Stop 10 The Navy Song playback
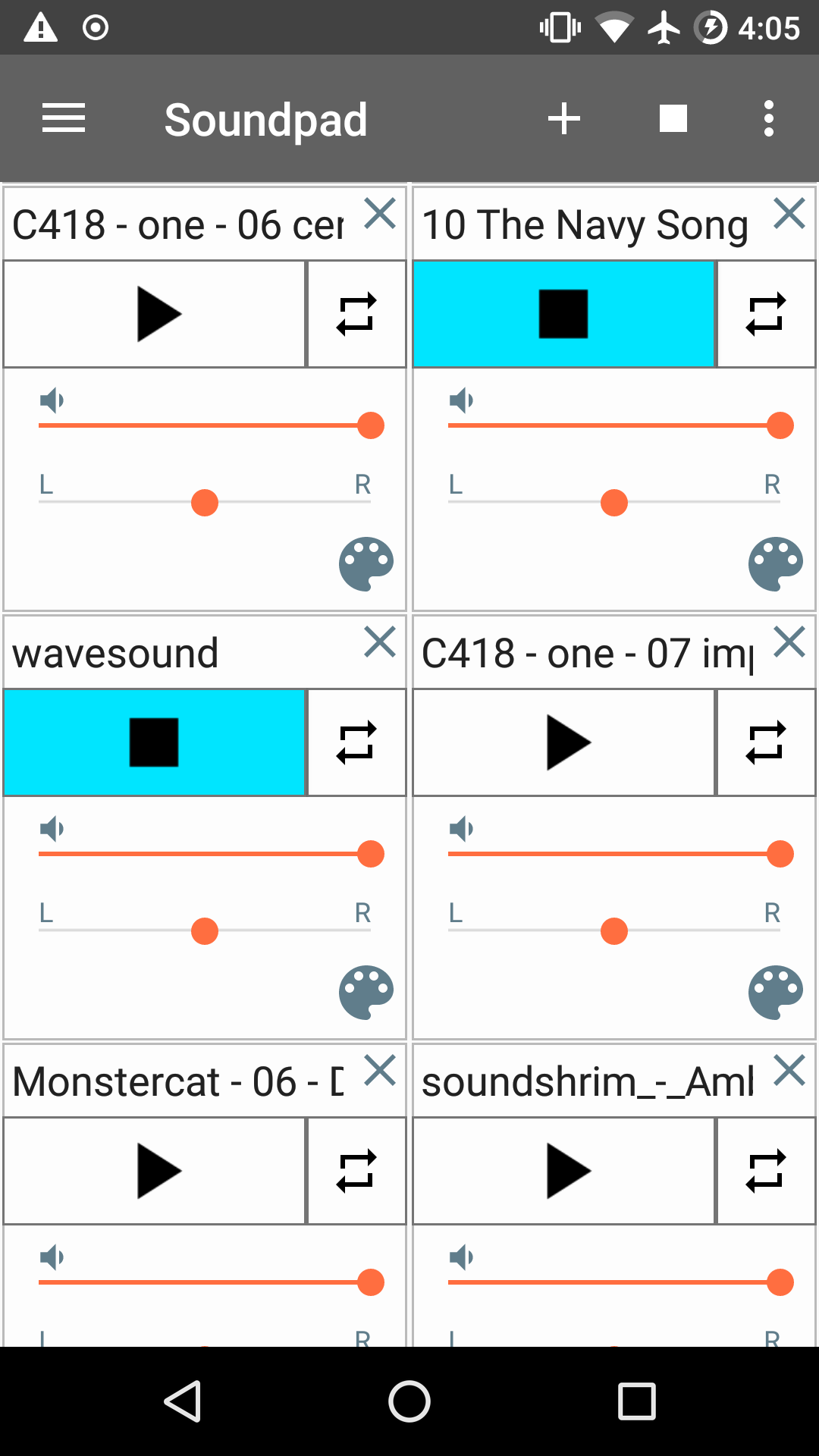The height and width of the screenshot is (1456, 819). click(x=563, y=314)
